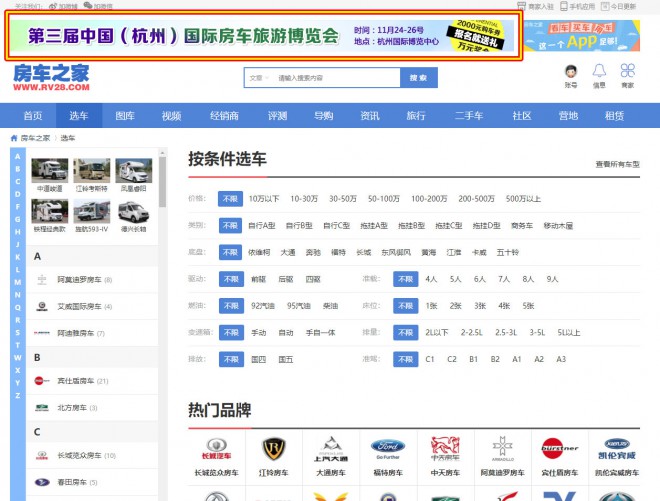This screenshot has height=501, width=660.
Task: Open the 中道岐道 RV thumbnail
Action: point(50,171)
